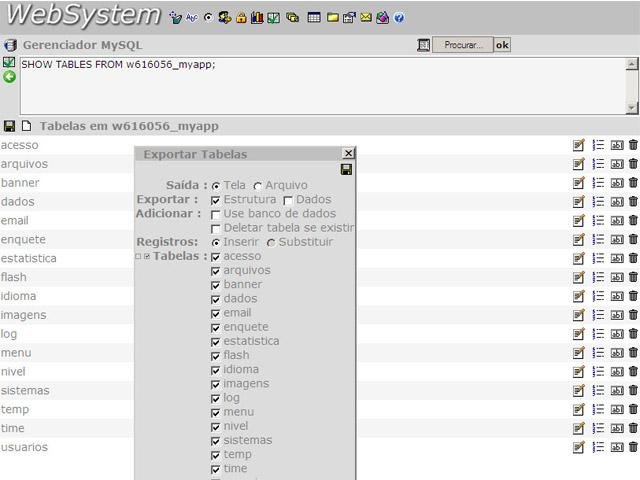Go back using the green circular arrow icon
Viewport: 640px width, 480px height.
9,77
